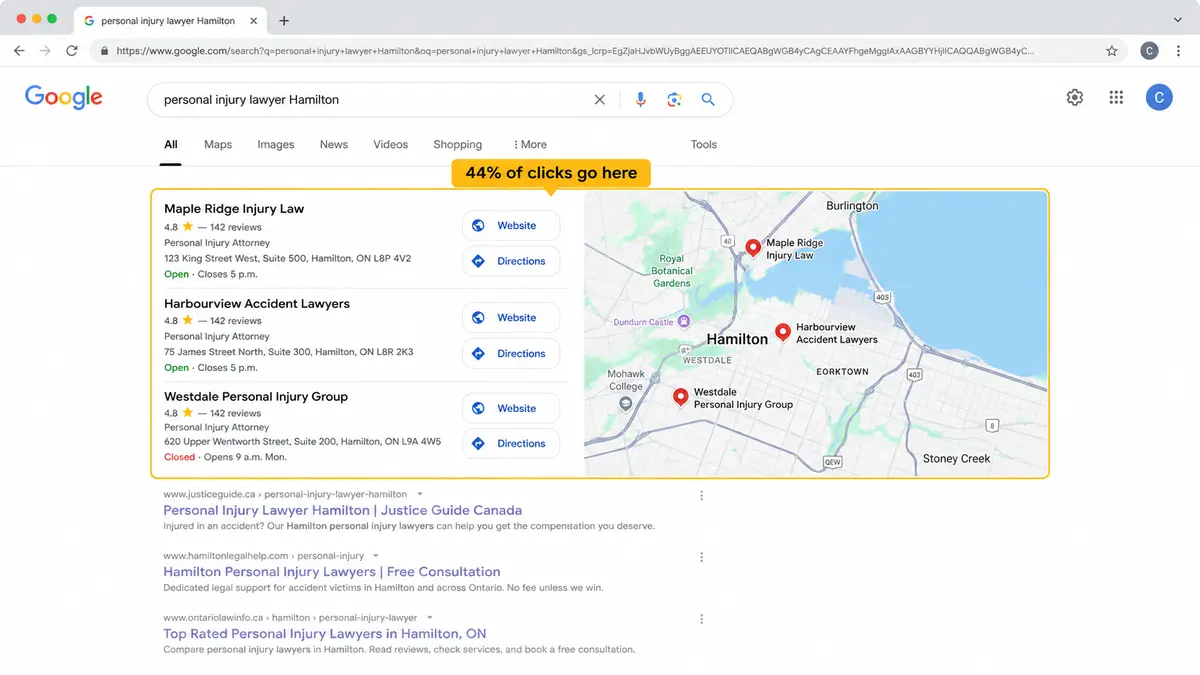Screen dimensions: 1200x675
Task: Open Hamilton Personal Injury Lawyers Free Consultation link
Action: click(x=332, y=572)
